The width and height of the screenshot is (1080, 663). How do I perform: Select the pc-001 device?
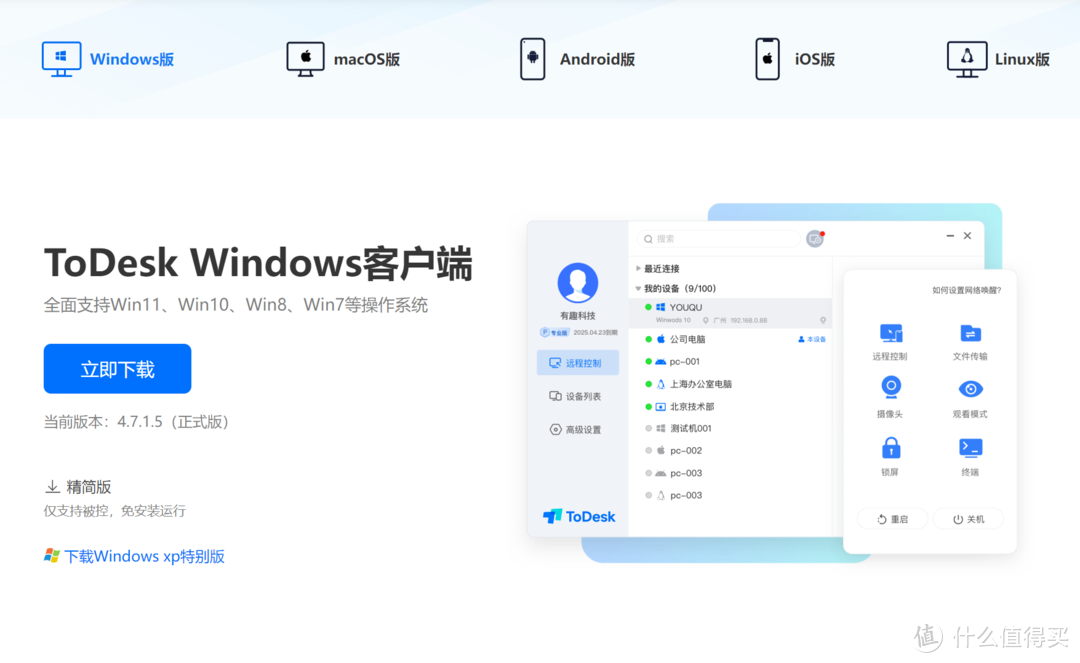[730, 361]
